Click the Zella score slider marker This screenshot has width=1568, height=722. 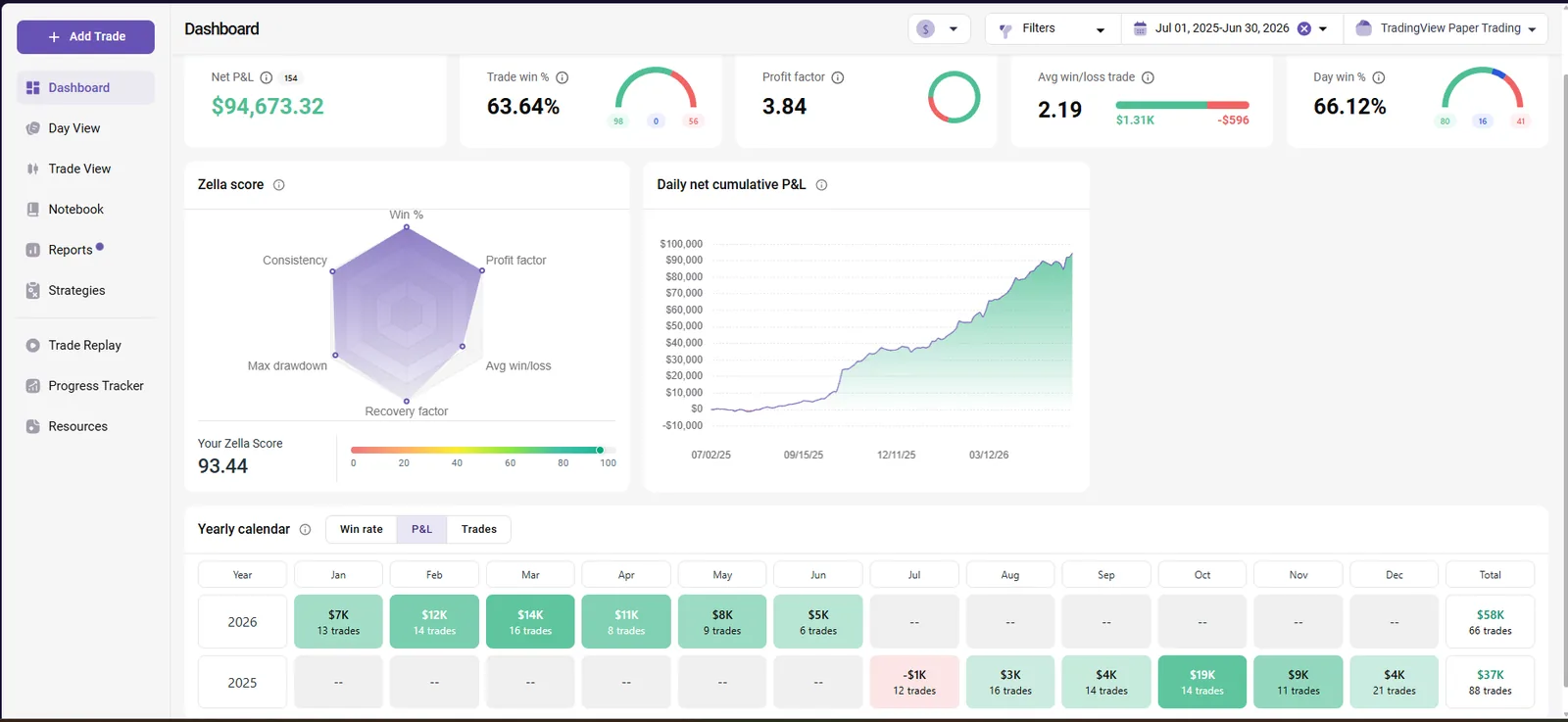click(600, 450)
